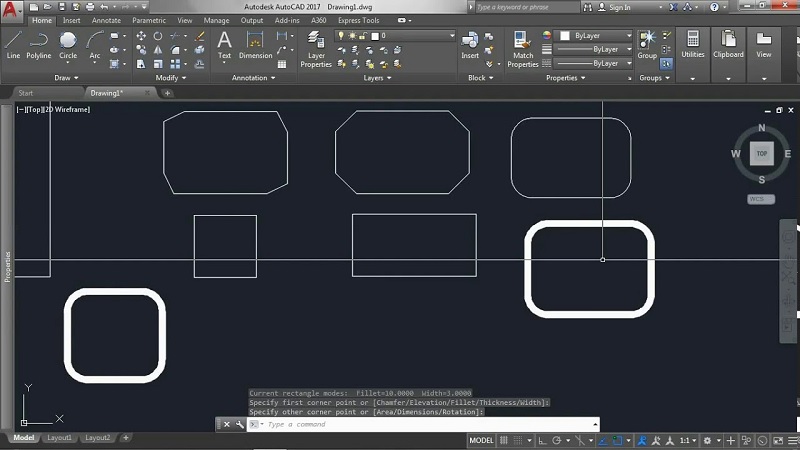Image resolution: width=800 pixels, height=450 pixels.
Task: Expand the Layers panel
Action: [377, 78]
